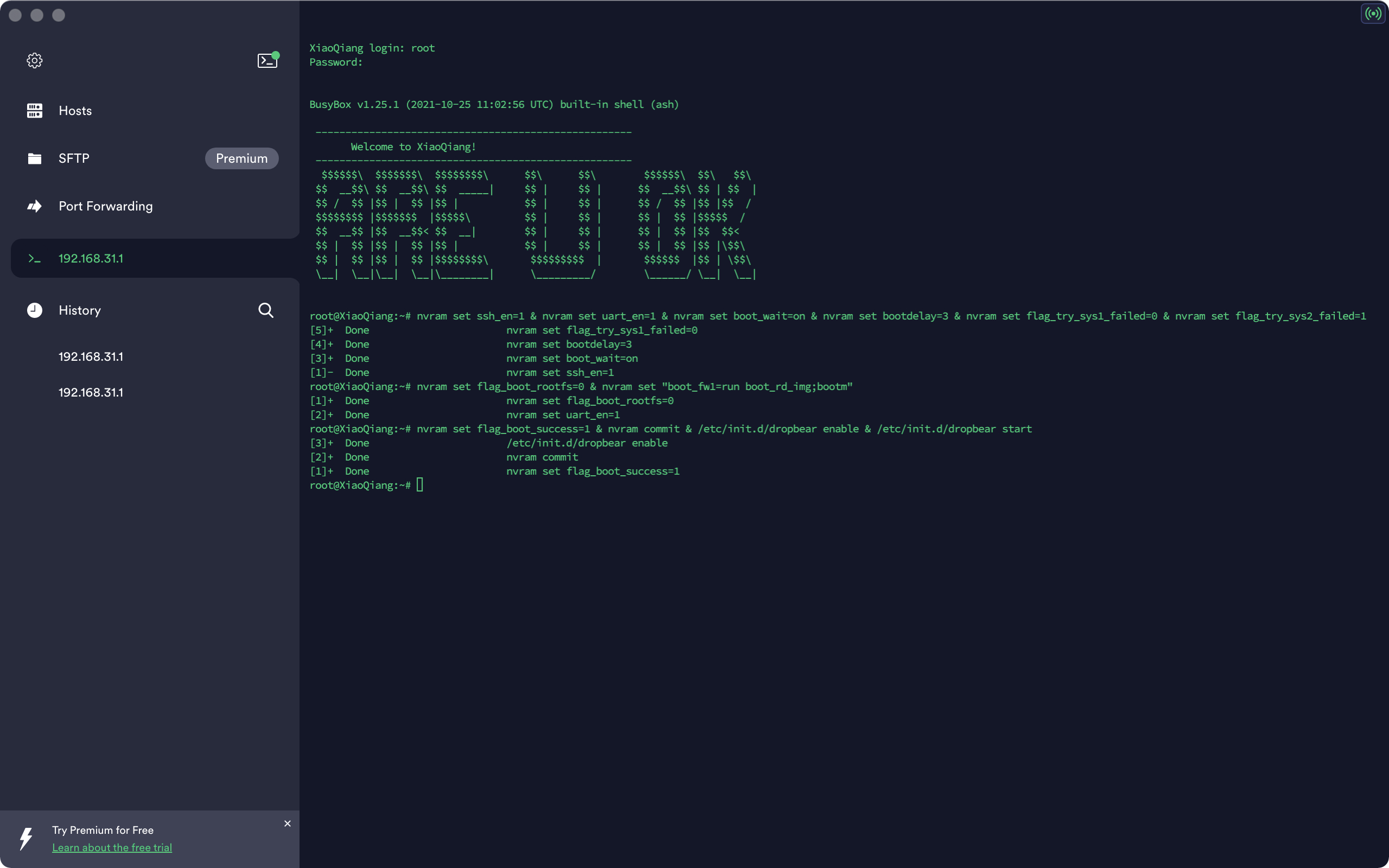
Task: Open the settings gear icon
Action: coord(34,60)
